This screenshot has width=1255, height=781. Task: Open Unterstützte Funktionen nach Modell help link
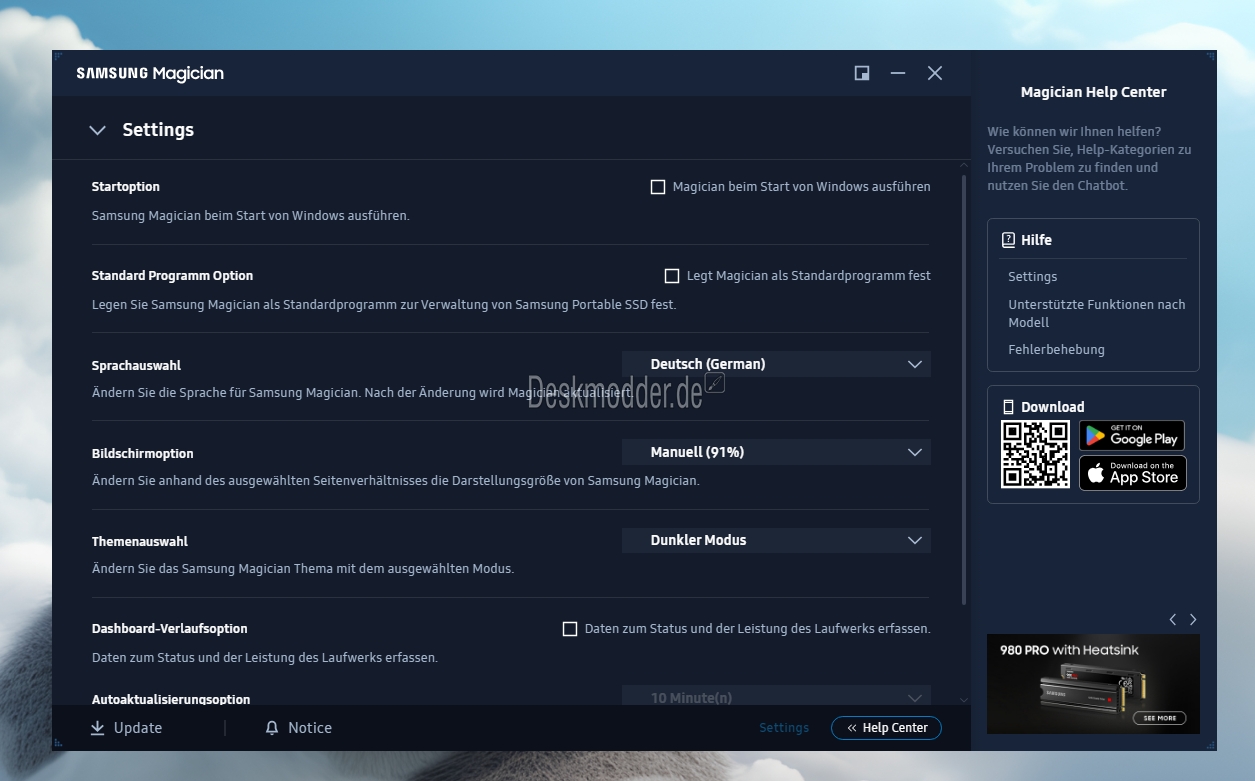coord(1096,314)
